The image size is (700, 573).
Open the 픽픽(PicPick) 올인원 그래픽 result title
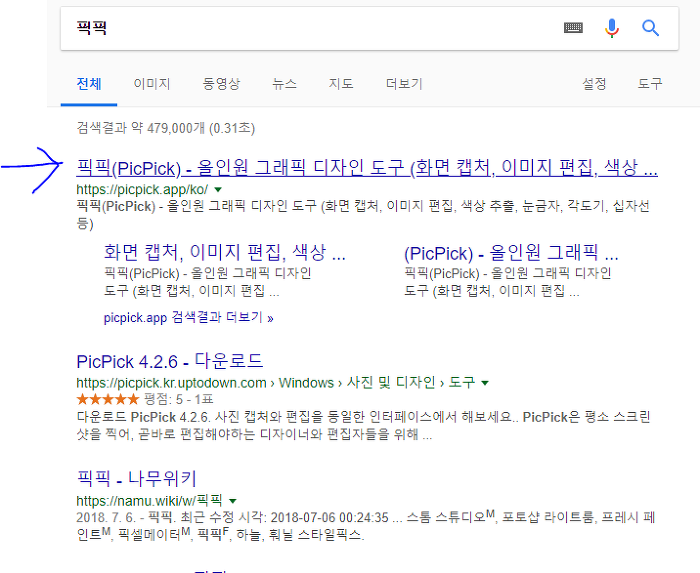pyautogui.click(x=367, y=168)
